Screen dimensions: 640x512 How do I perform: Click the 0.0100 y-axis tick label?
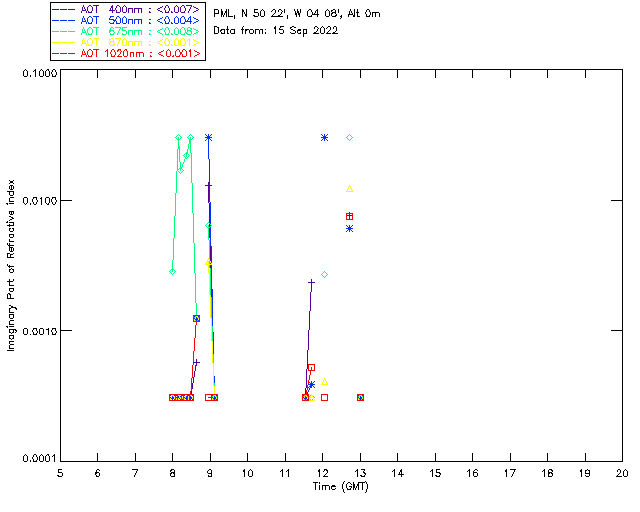tap(37, 200)
